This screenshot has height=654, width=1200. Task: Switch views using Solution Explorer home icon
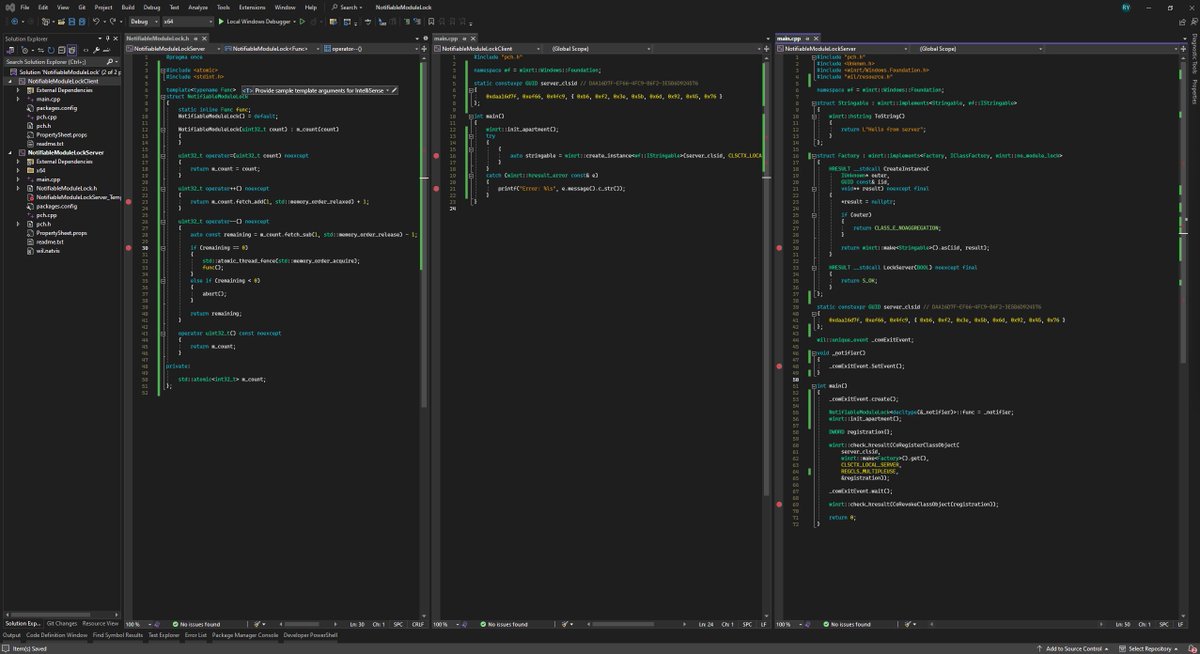coord(11,50)
